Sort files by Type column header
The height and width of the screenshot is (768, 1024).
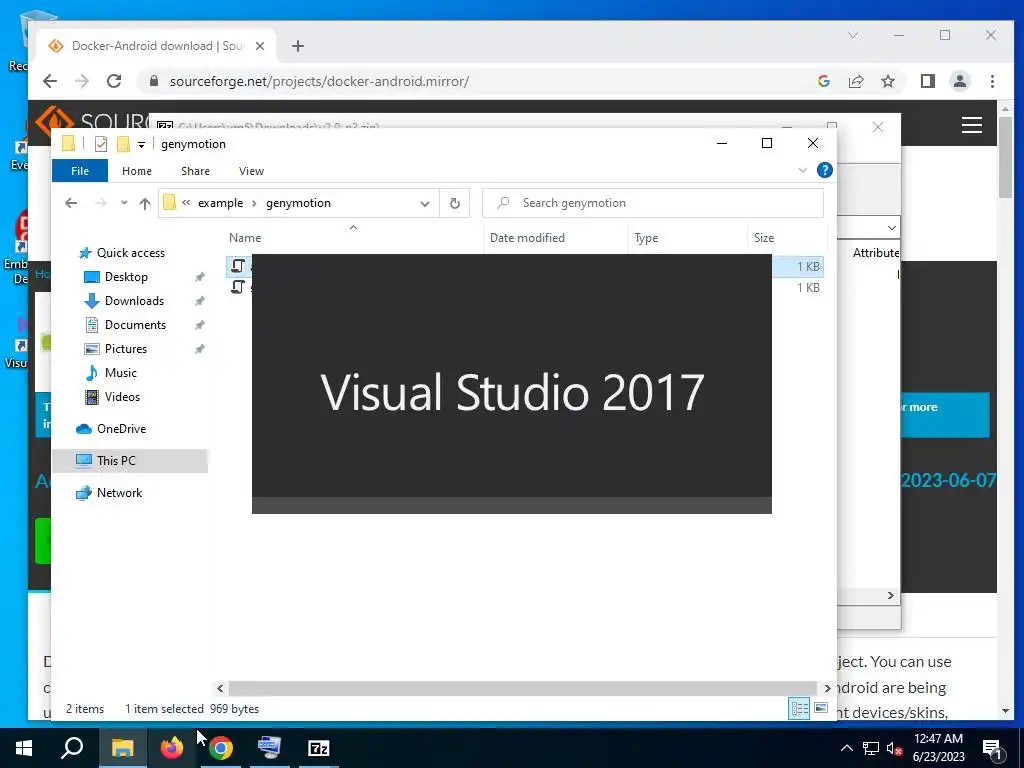coord(646,238)
